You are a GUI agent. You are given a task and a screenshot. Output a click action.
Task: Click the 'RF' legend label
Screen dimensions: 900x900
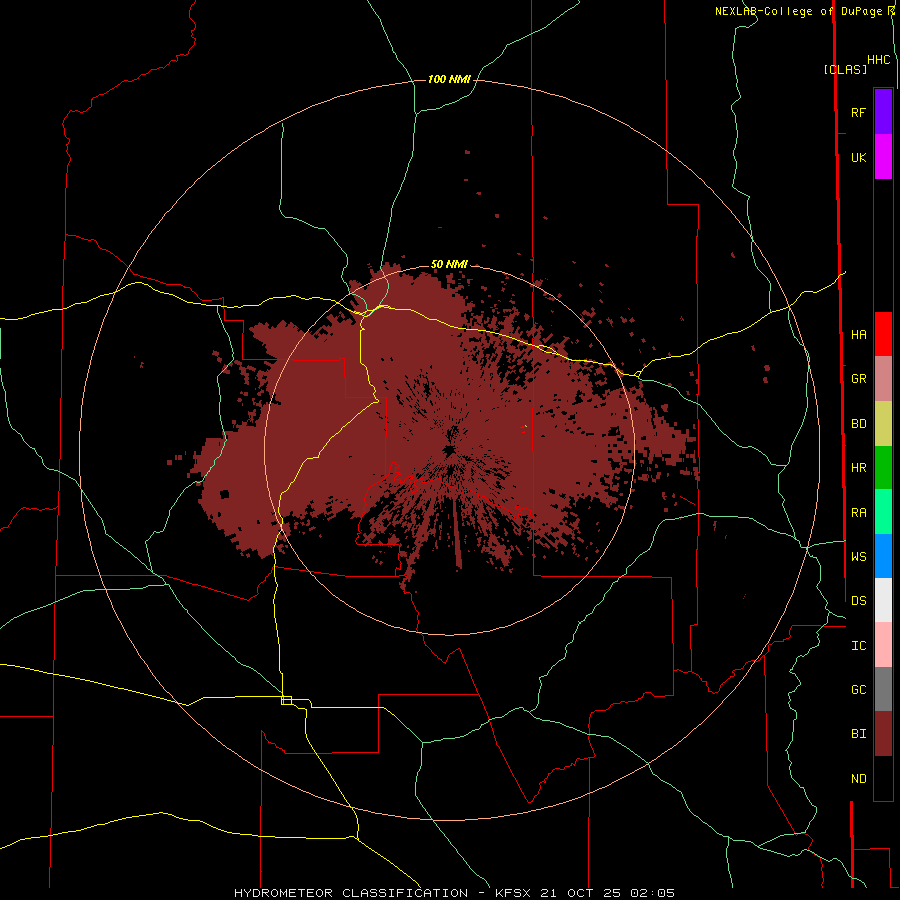point(858,112)
